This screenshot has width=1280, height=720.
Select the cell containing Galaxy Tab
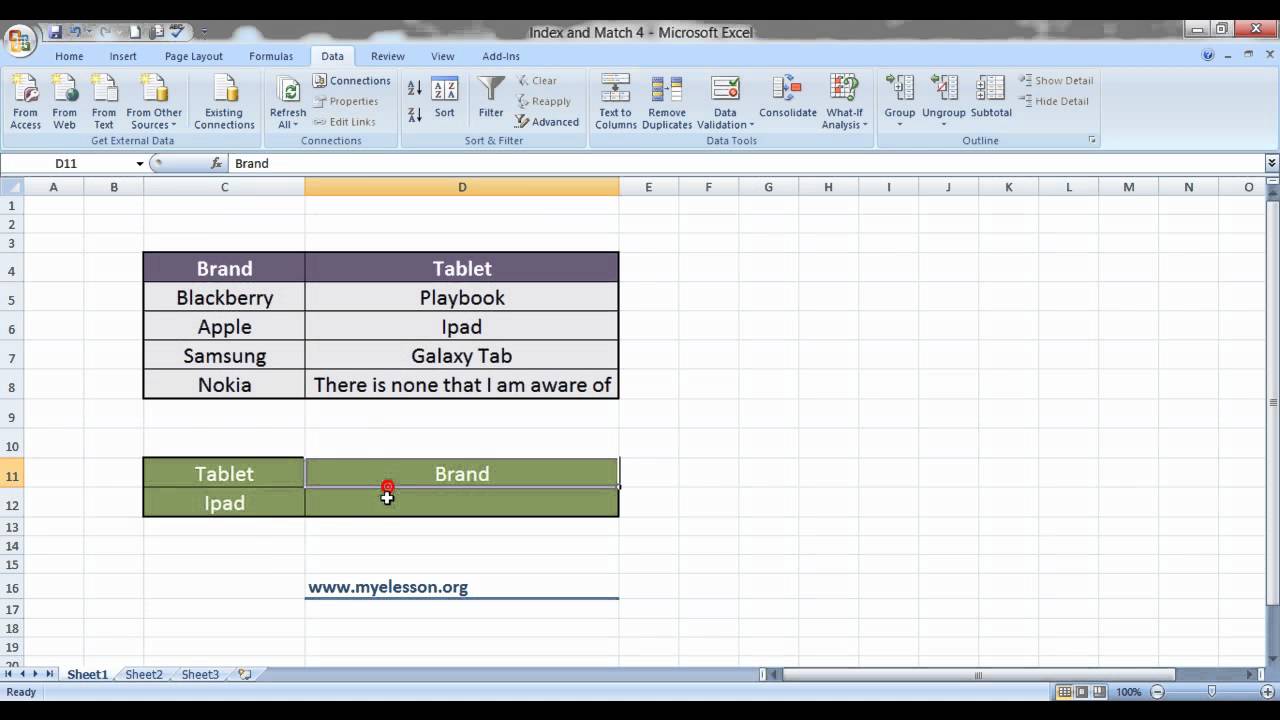tap(462, 356)
